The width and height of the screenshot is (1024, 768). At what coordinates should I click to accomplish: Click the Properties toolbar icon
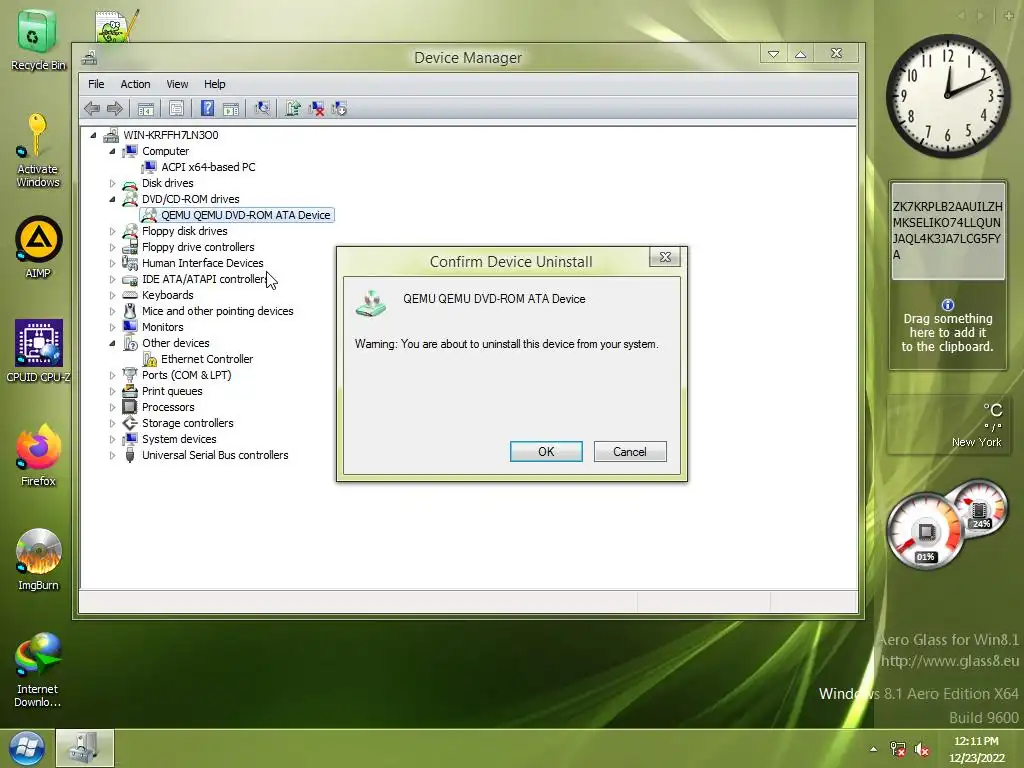click(x=176, y=108)
